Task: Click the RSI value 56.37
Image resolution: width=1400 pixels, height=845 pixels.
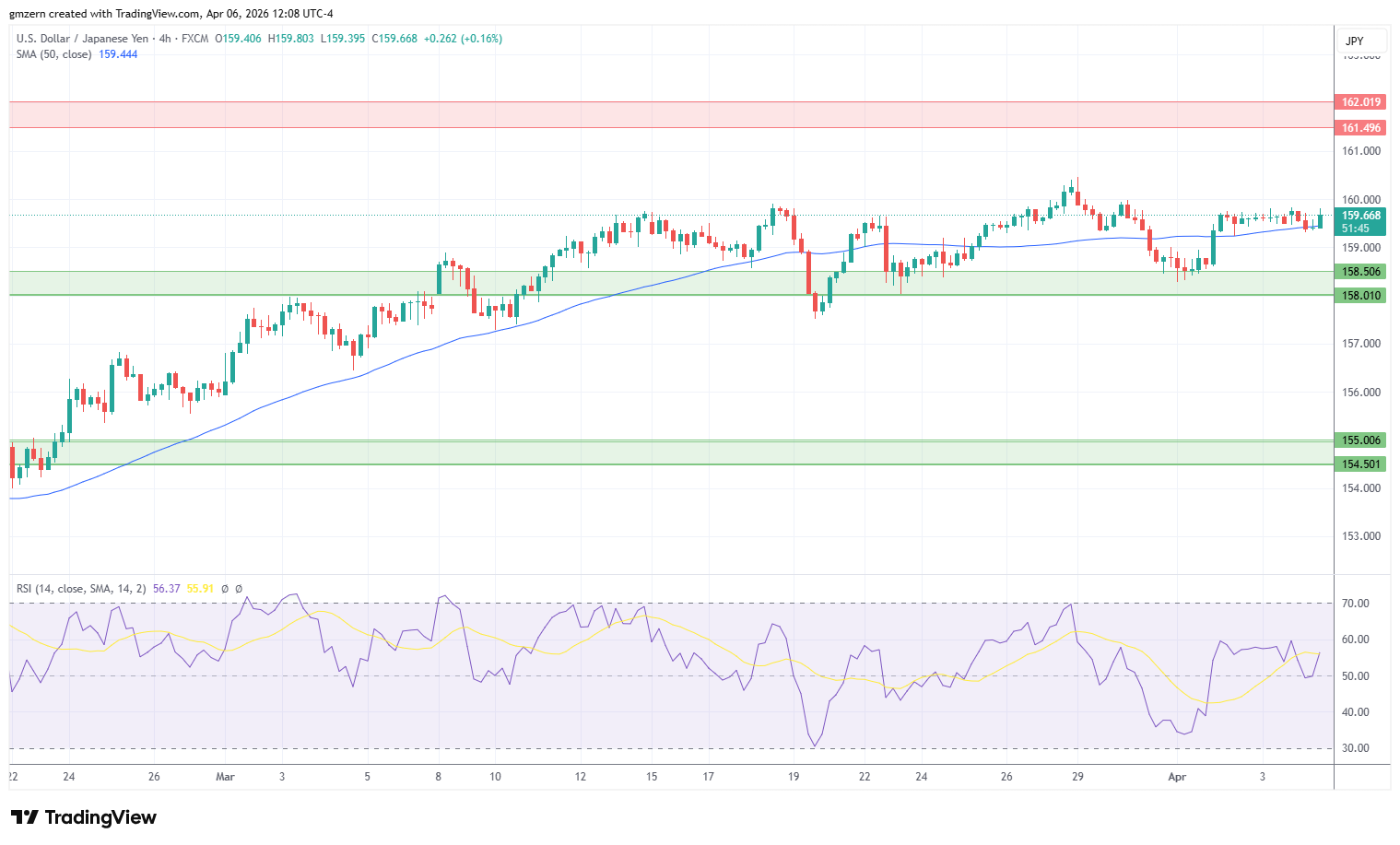Action: pyautogui.click(x=166, y=589)
